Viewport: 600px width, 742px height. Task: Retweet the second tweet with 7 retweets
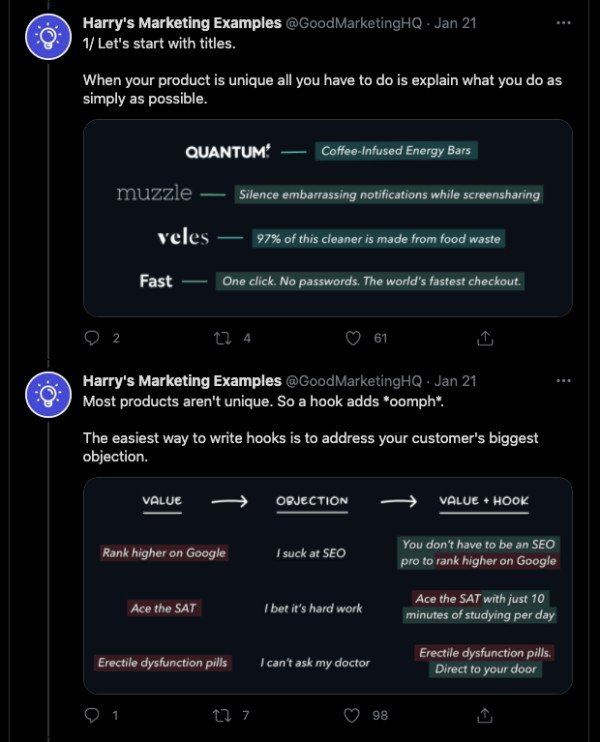(222, 715)
